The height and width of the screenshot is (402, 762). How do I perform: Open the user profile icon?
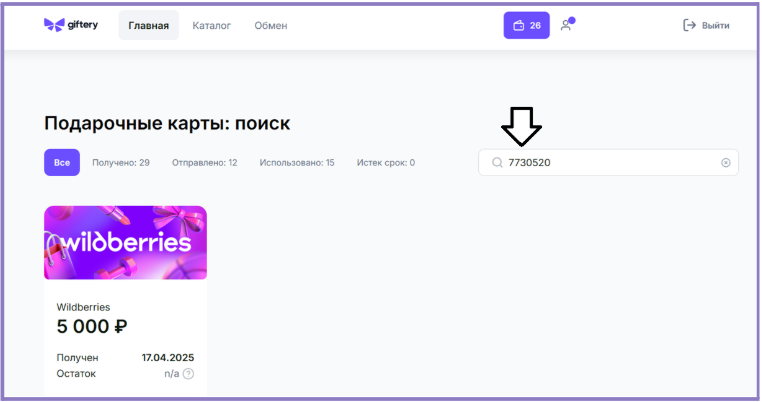click(567, 24)
